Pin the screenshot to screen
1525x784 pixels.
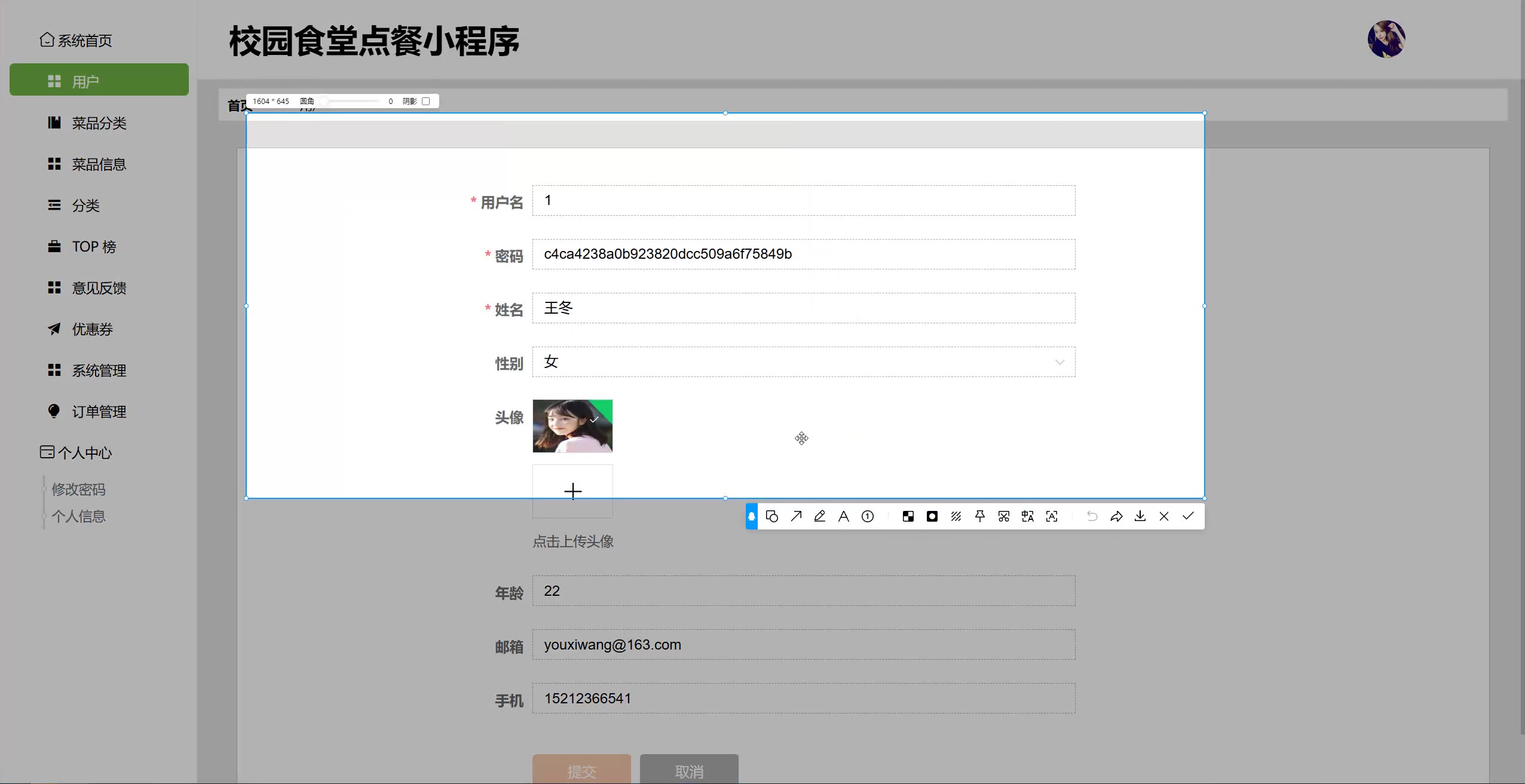click(980, 516)
